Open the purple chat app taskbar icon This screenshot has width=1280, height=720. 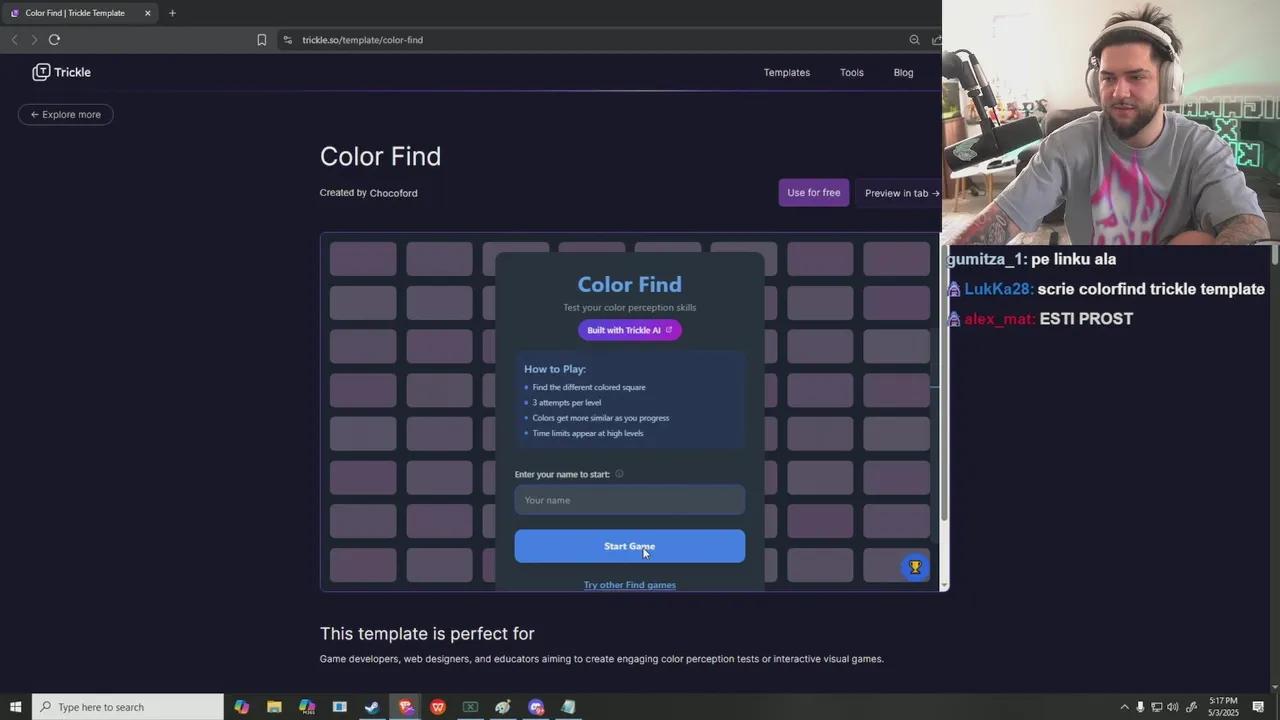click(x=536, y=707)
